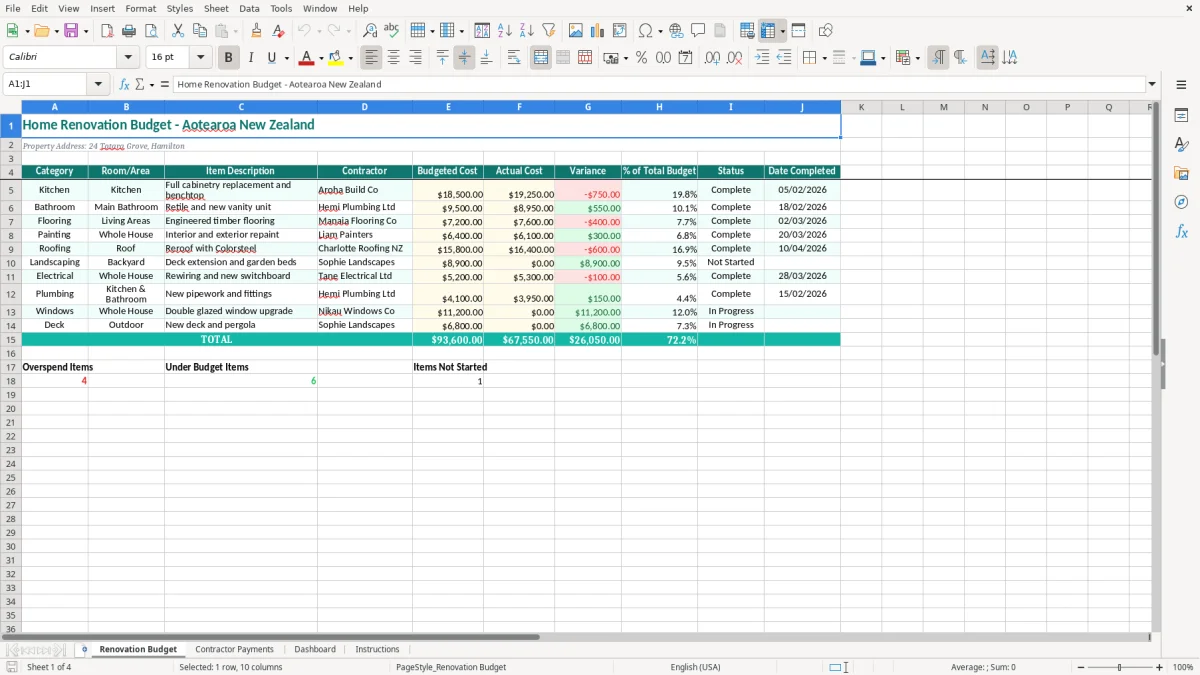Click zoom out minus button
The width and height of the screenshot is (1200, 675).
(x=1080, y=667)
